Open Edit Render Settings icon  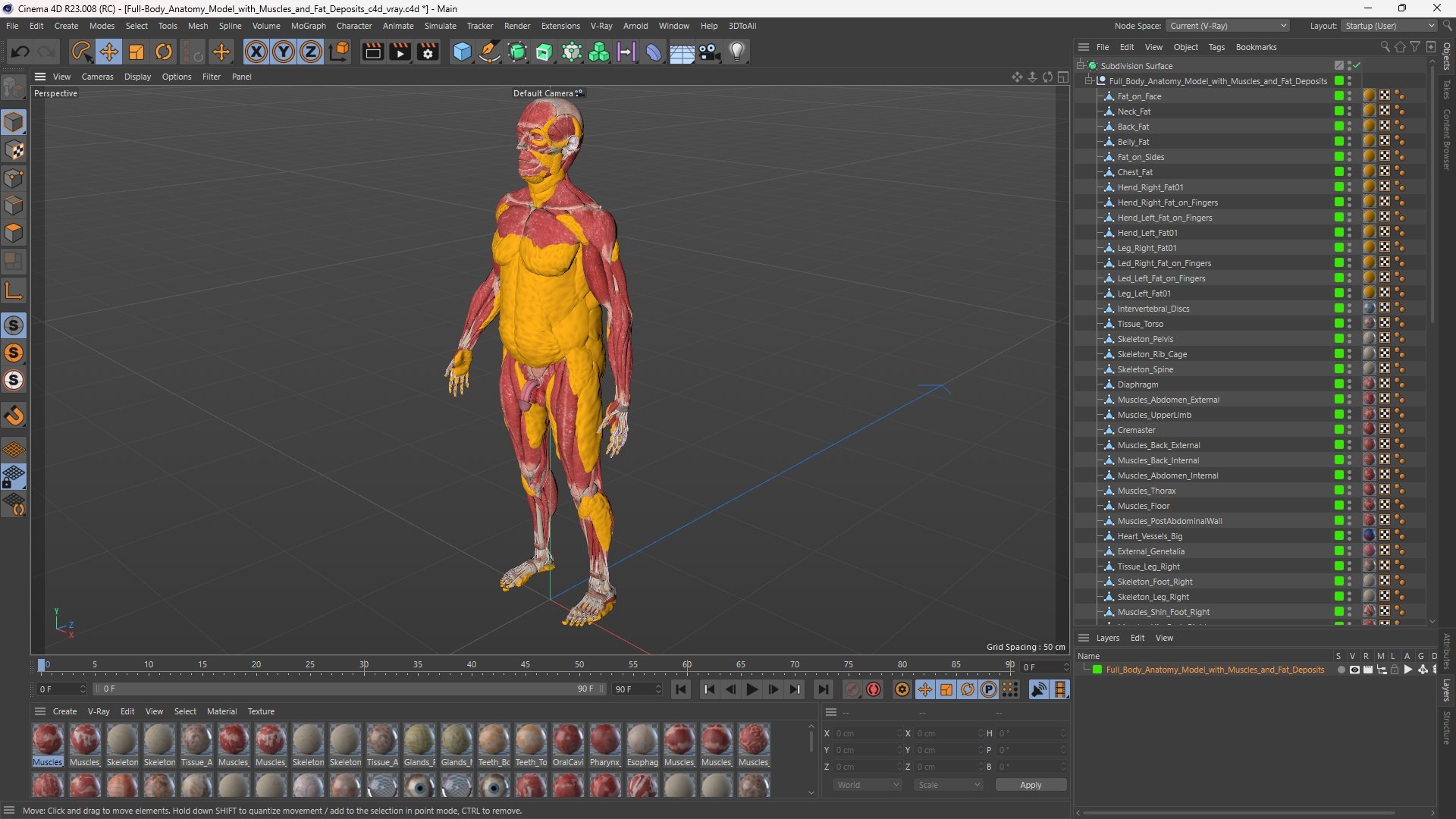(428, 52)
